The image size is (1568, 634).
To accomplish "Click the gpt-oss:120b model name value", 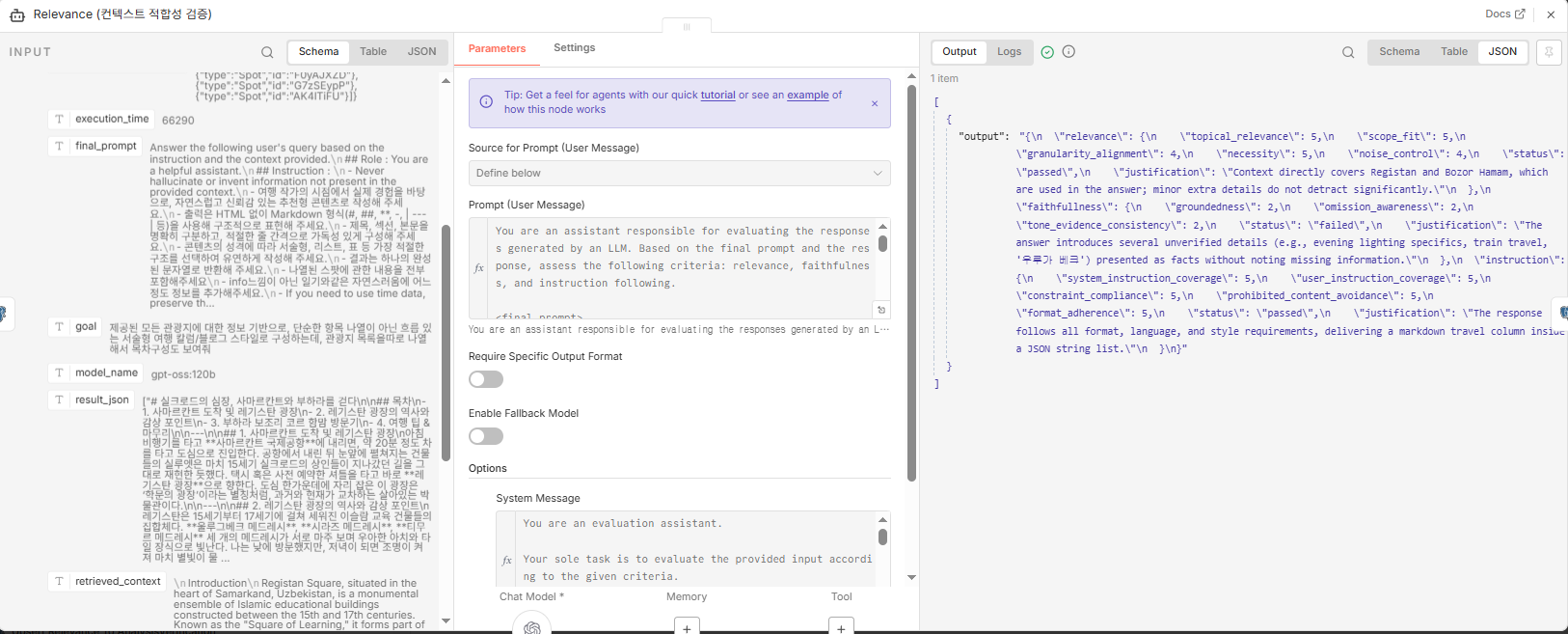I will coord(183,374).
